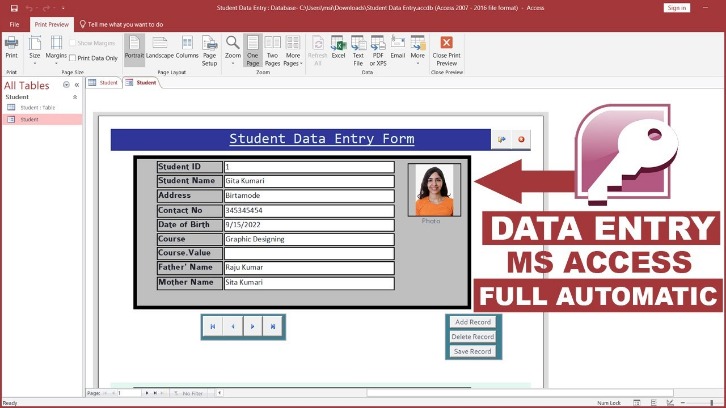726x408 pixels.
Task: Go to next record button on form
Action: point(253,326)
